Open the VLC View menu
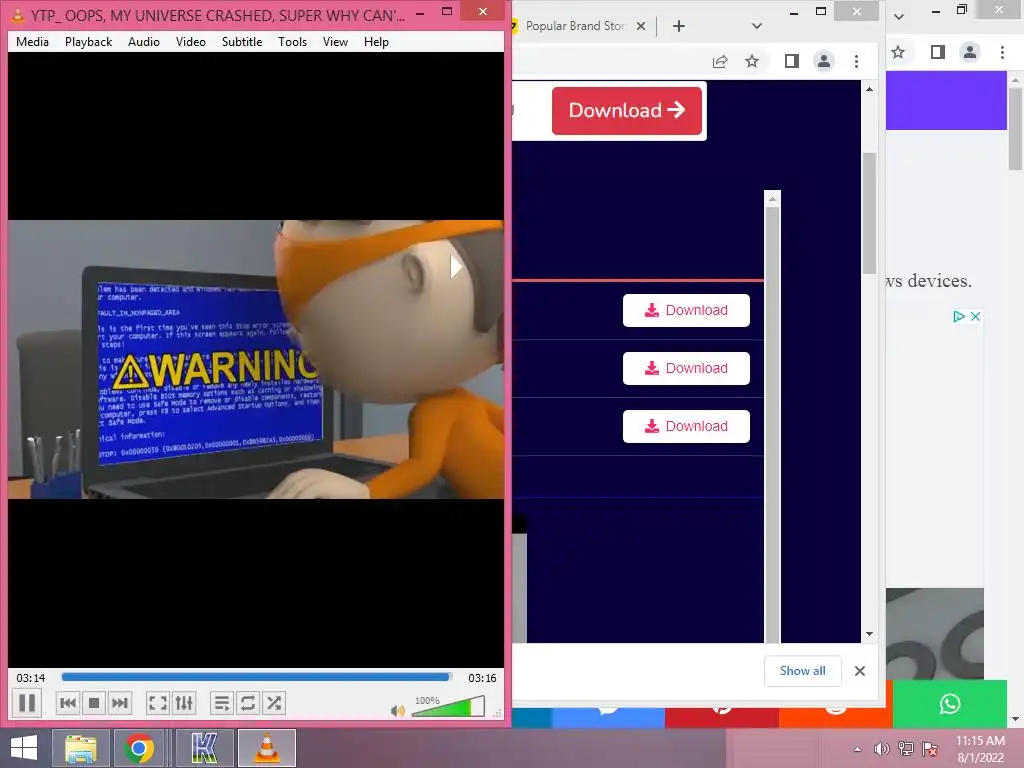 [335, 42]
